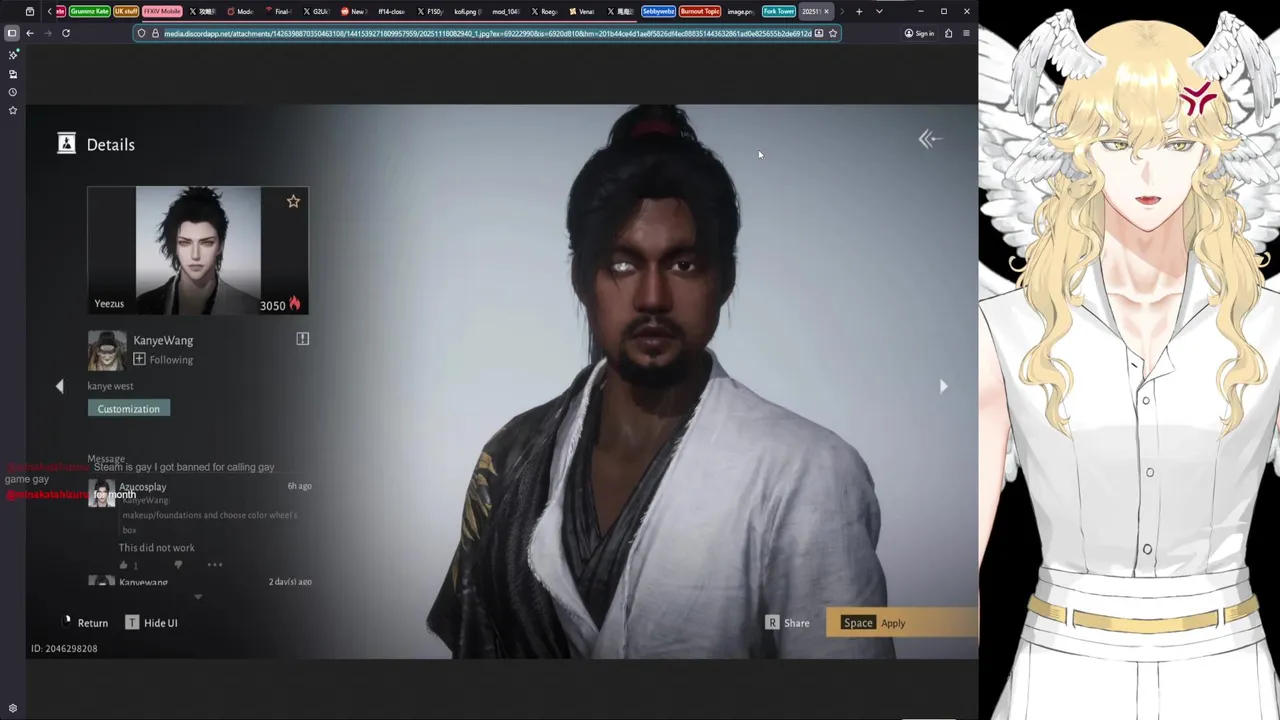This screenshot has height=720, width=1280.
Task: Open the guide book icon beside KanyeWang
Action: [302, 339]
